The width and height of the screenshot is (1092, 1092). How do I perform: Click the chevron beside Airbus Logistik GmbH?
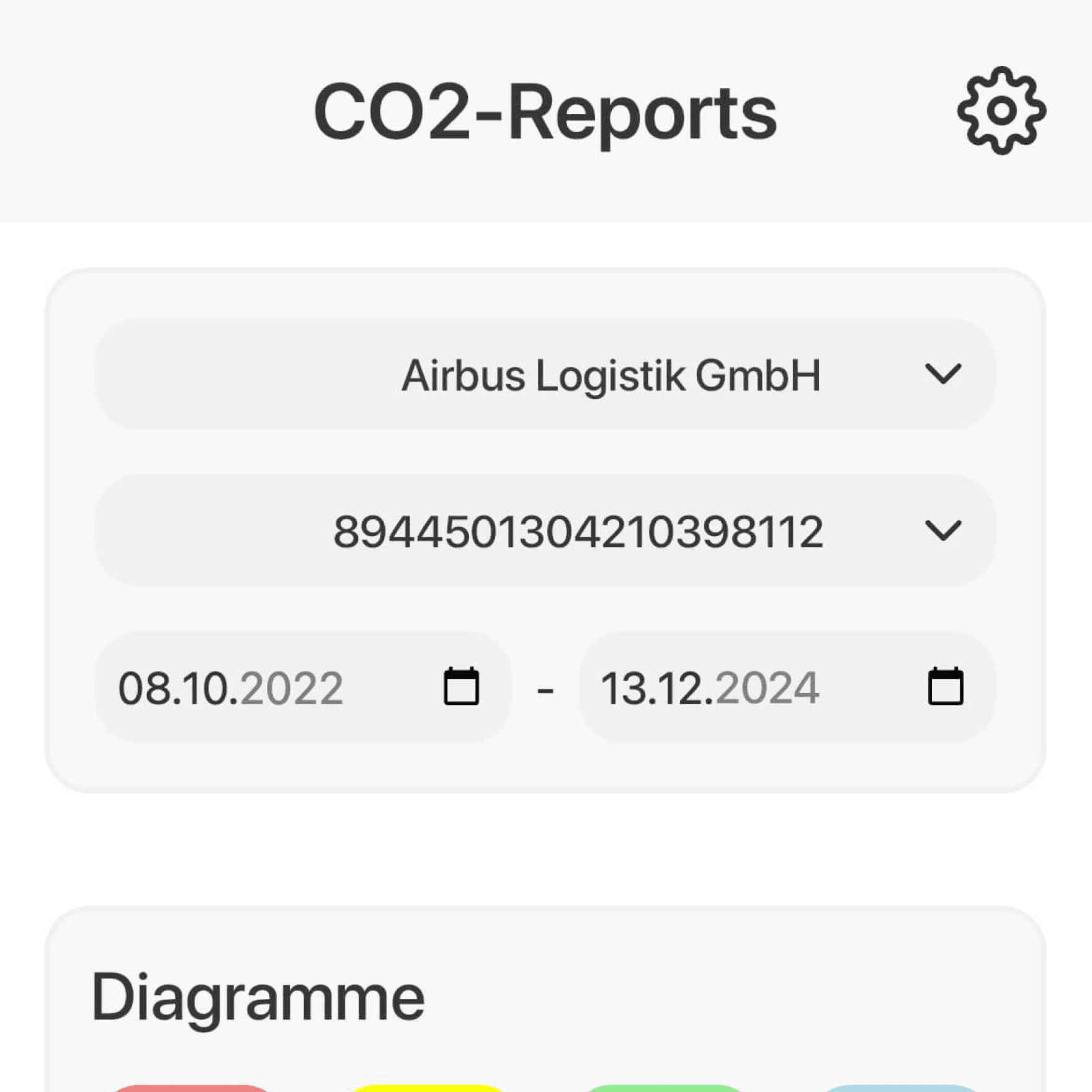944,374
